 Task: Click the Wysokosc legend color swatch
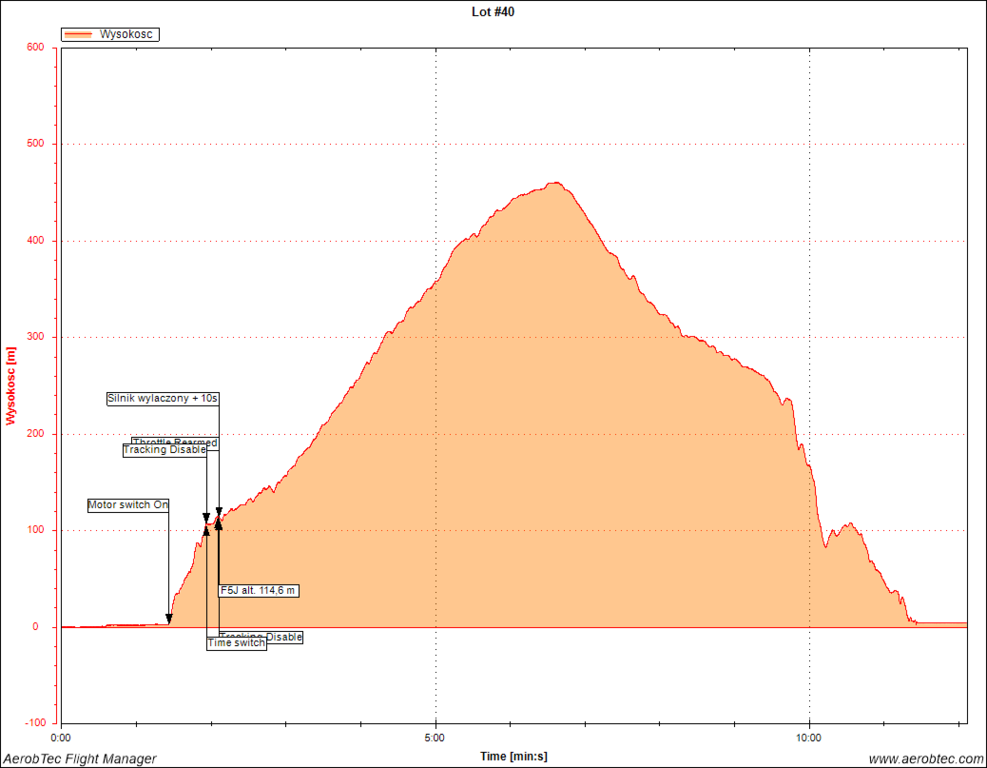pos(78,34)
